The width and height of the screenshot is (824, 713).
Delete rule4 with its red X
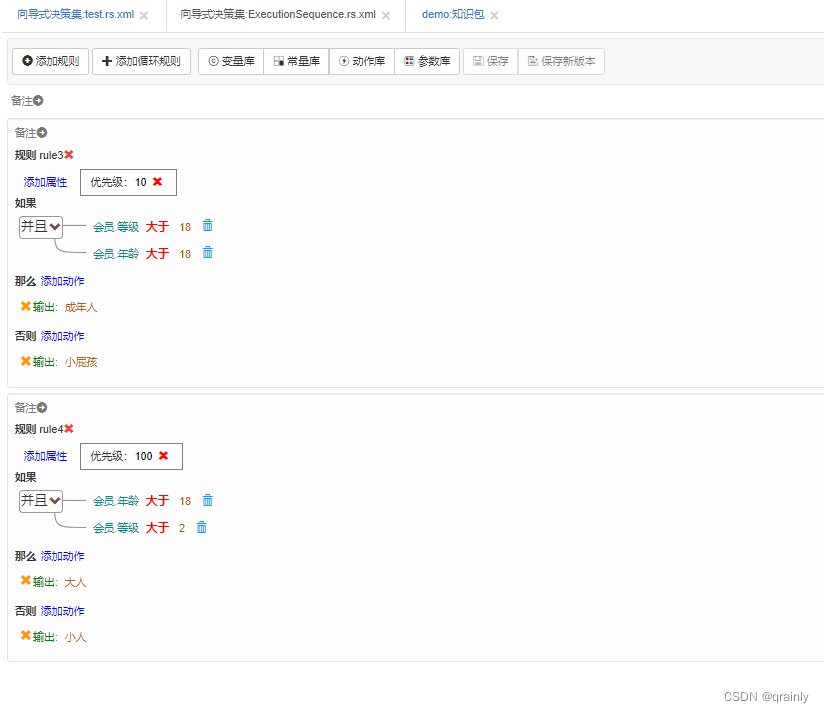(69, 429)
